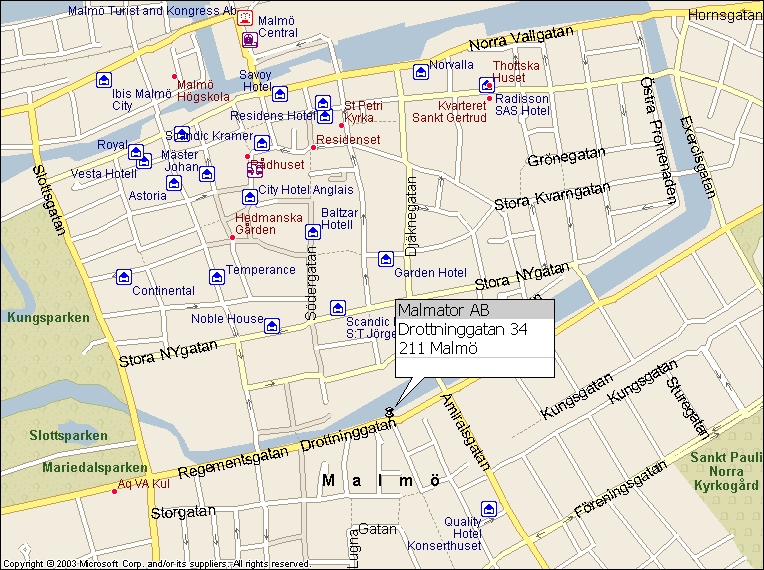Select the Temperance hotel icon
Screen dimensions: 764x570
217,277
